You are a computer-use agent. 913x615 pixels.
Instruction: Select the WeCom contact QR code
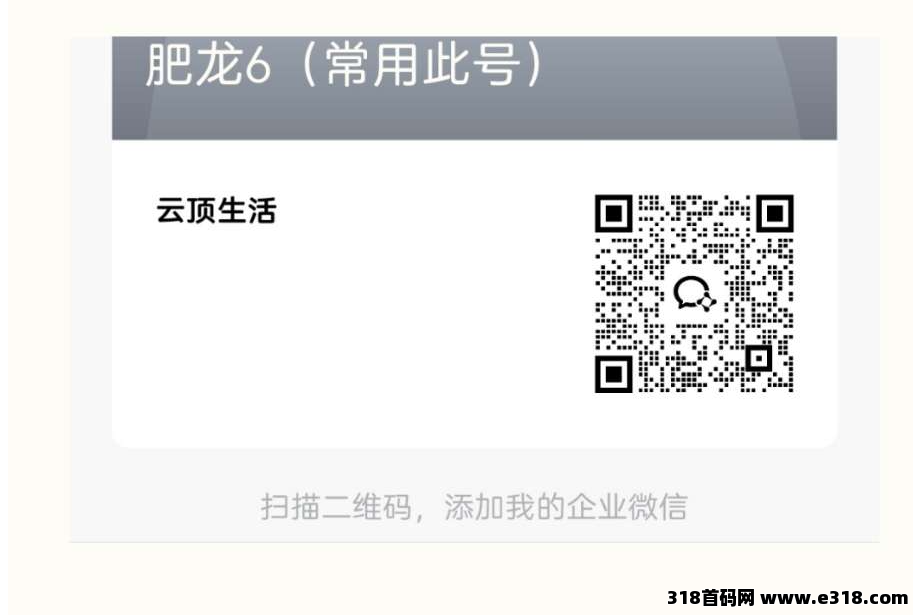[x=694, y=294]
